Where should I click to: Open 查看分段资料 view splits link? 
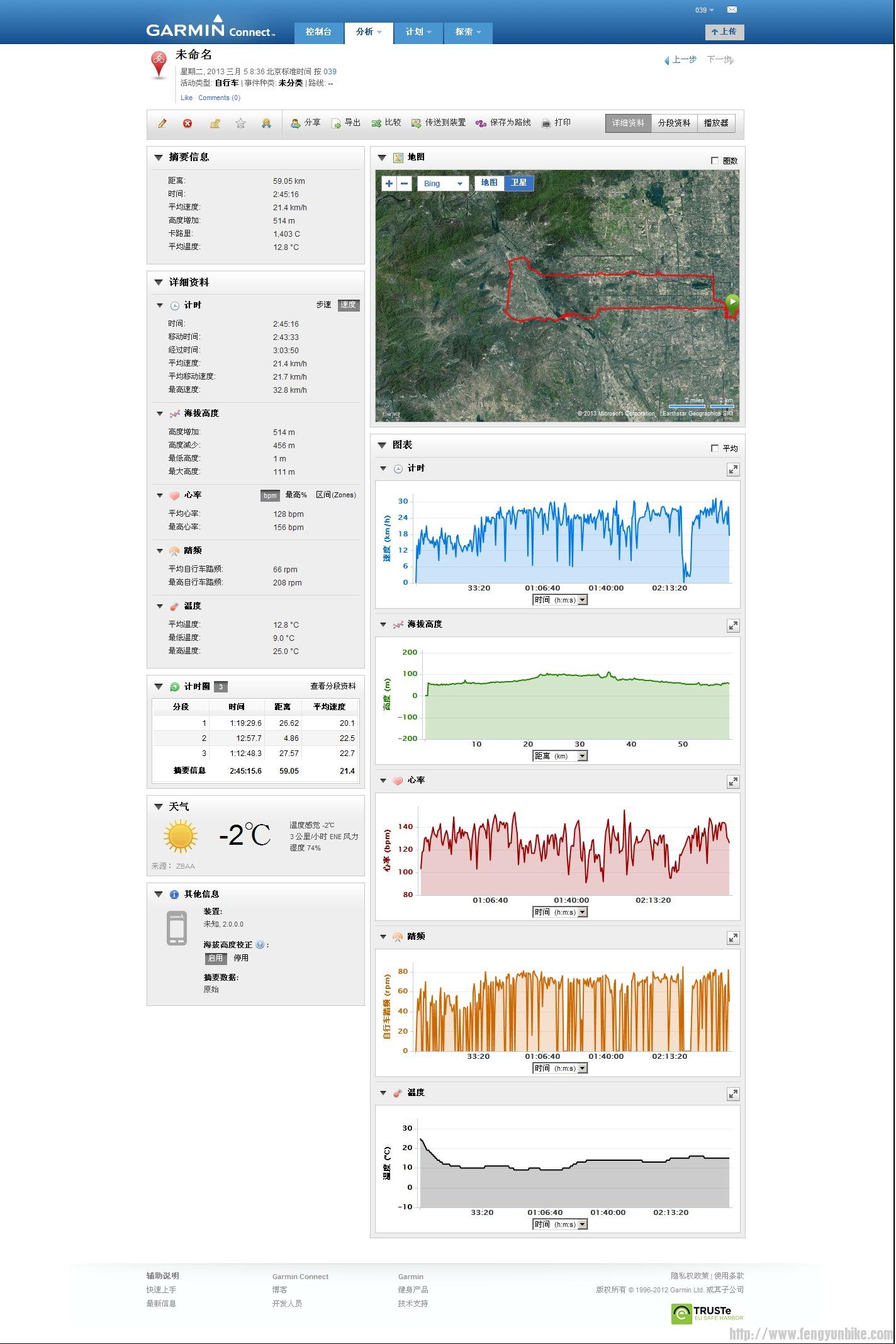pyautogui.click(x=333, y=686)
